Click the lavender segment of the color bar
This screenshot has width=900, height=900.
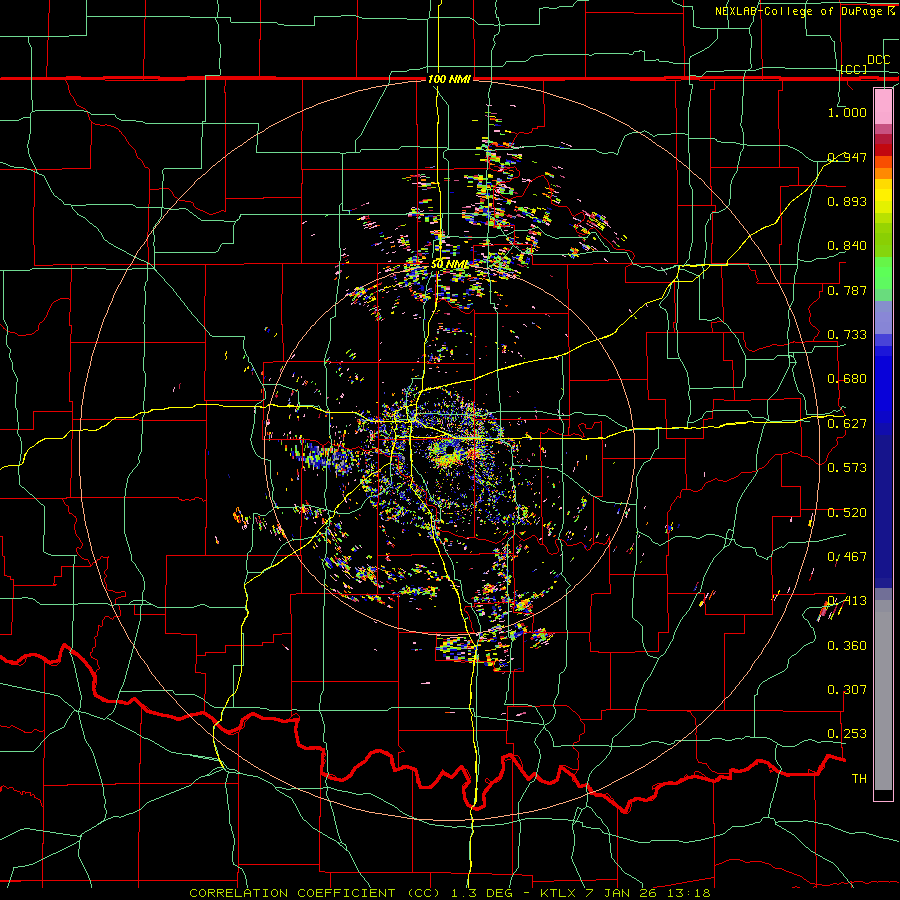click(883, 317)
